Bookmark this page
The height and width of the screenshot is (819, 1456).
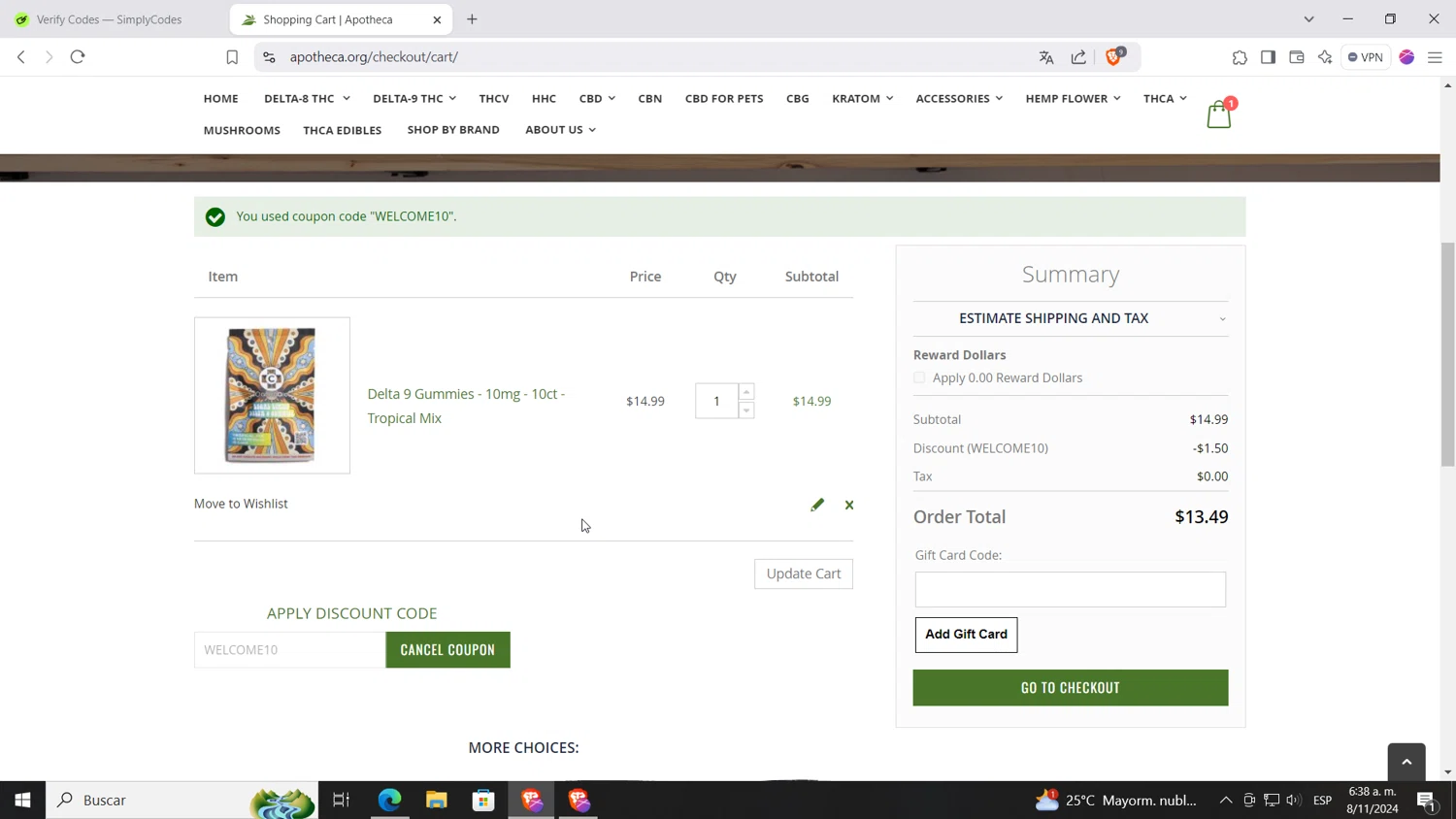[x=232, y=57]
